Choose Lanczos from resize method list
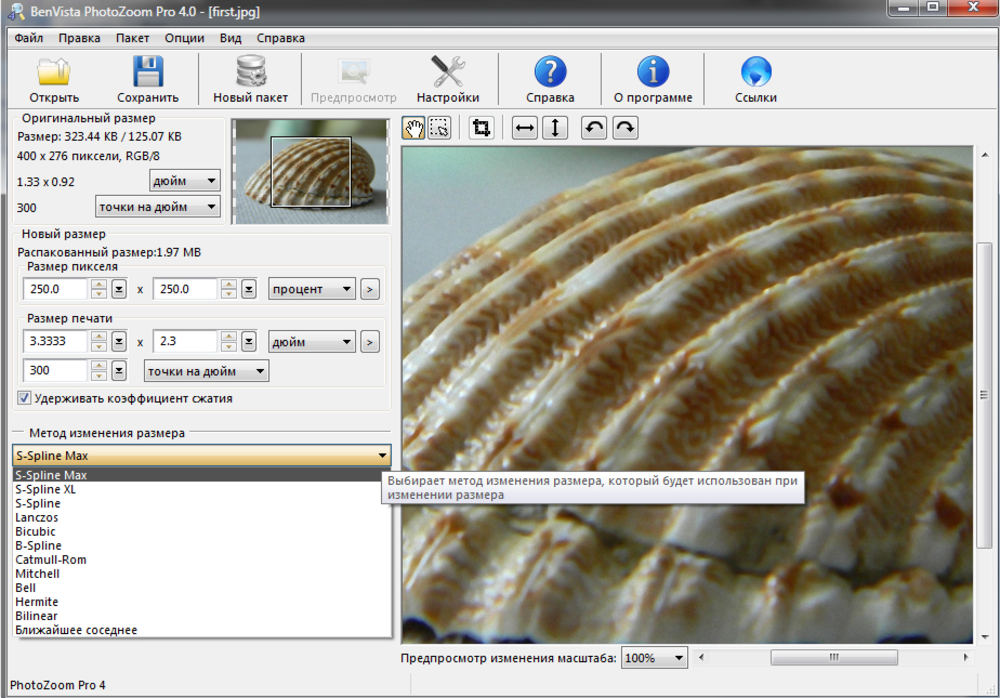 pos(37,518)
